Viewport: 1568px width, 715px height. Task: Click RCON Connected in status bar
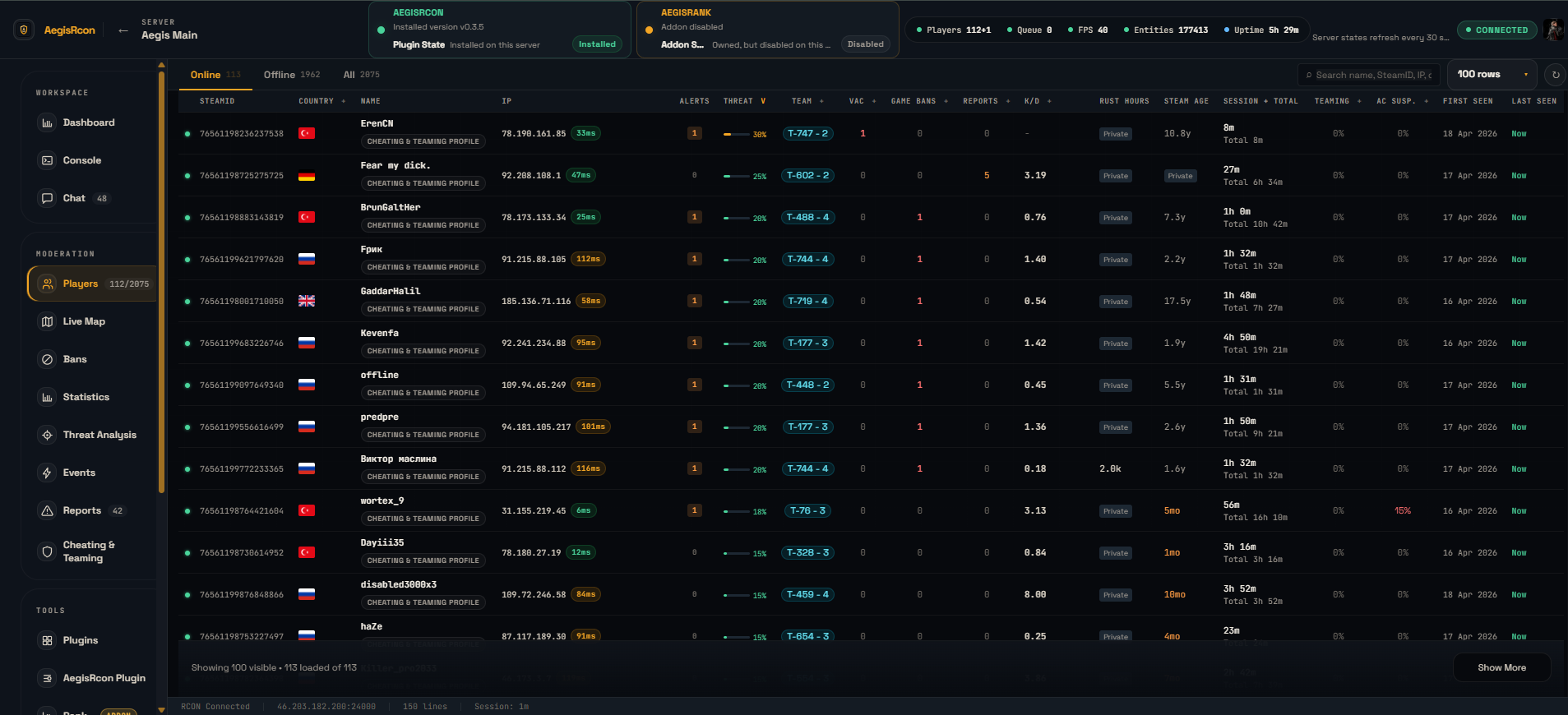coord(215,706)
